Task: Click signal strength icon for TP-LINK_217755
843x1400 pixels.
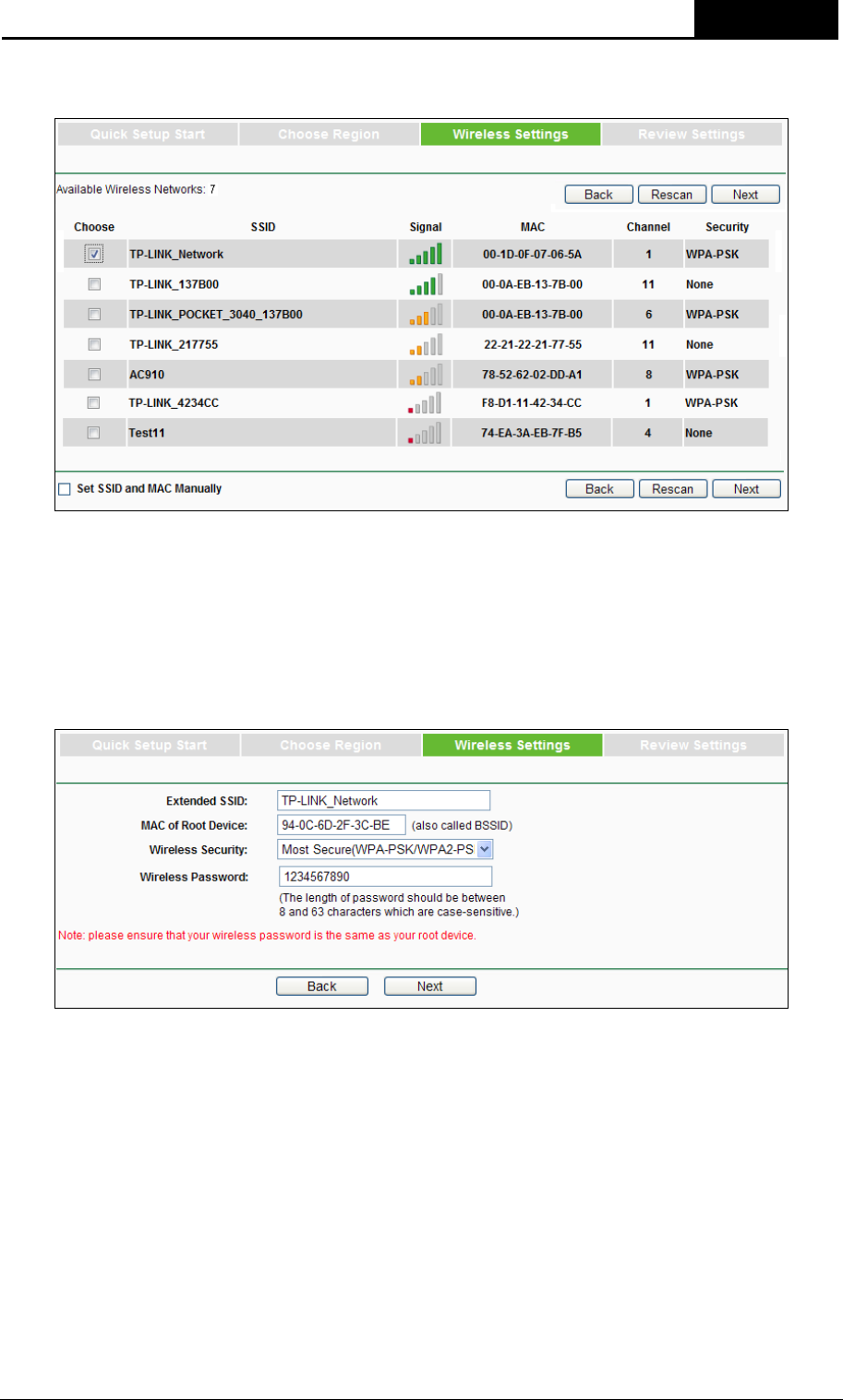Action: point(425,344)
